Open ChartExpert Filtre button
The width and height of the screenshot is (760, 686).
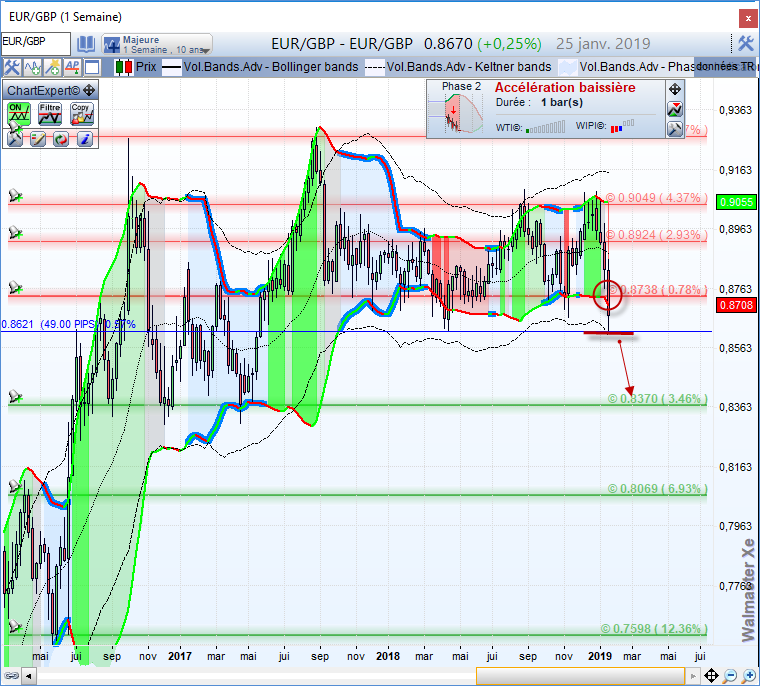[50, 113]
